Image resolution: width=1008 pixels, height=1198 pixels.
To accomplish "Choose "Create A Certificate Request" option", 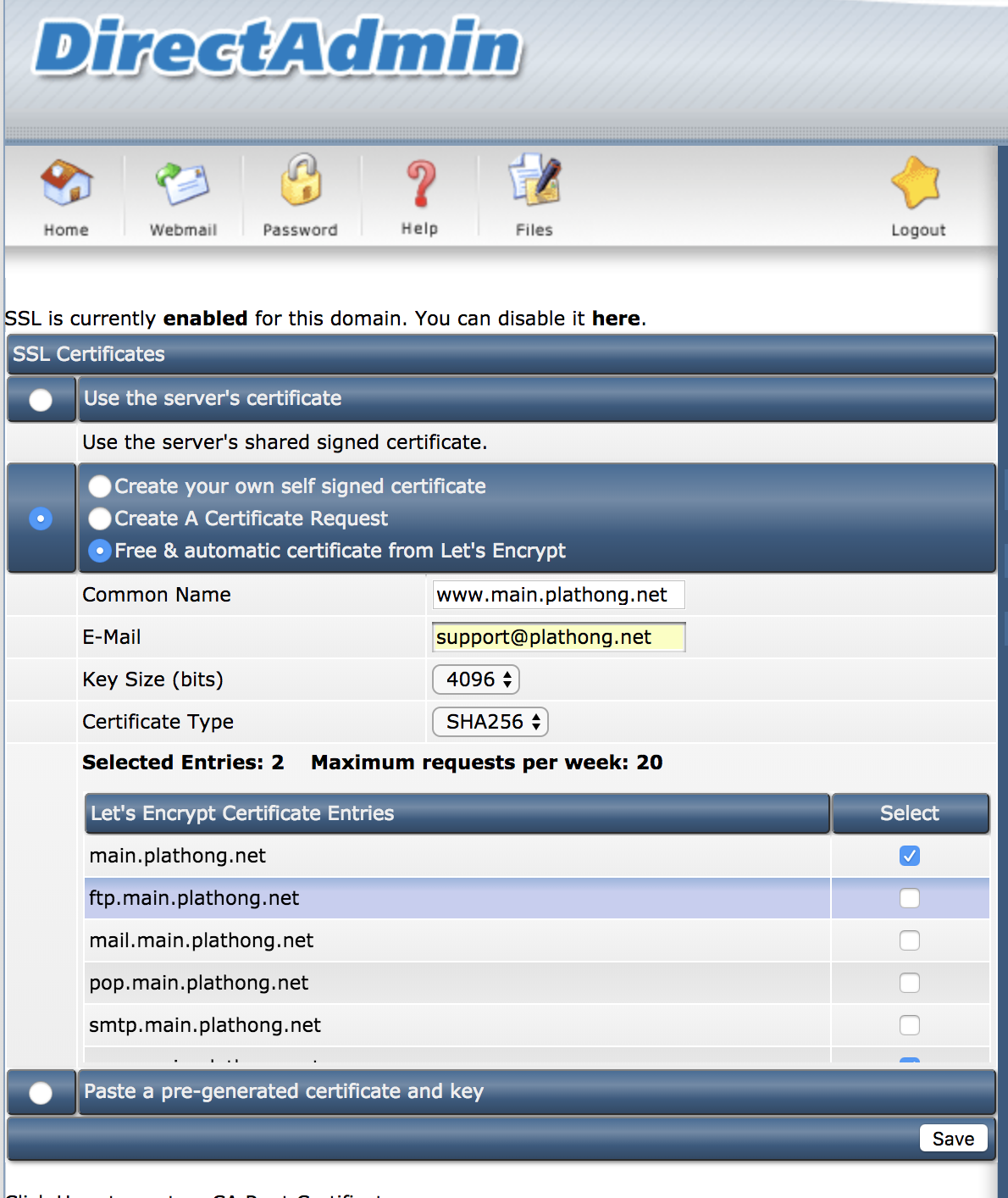I will pos(100,519).
